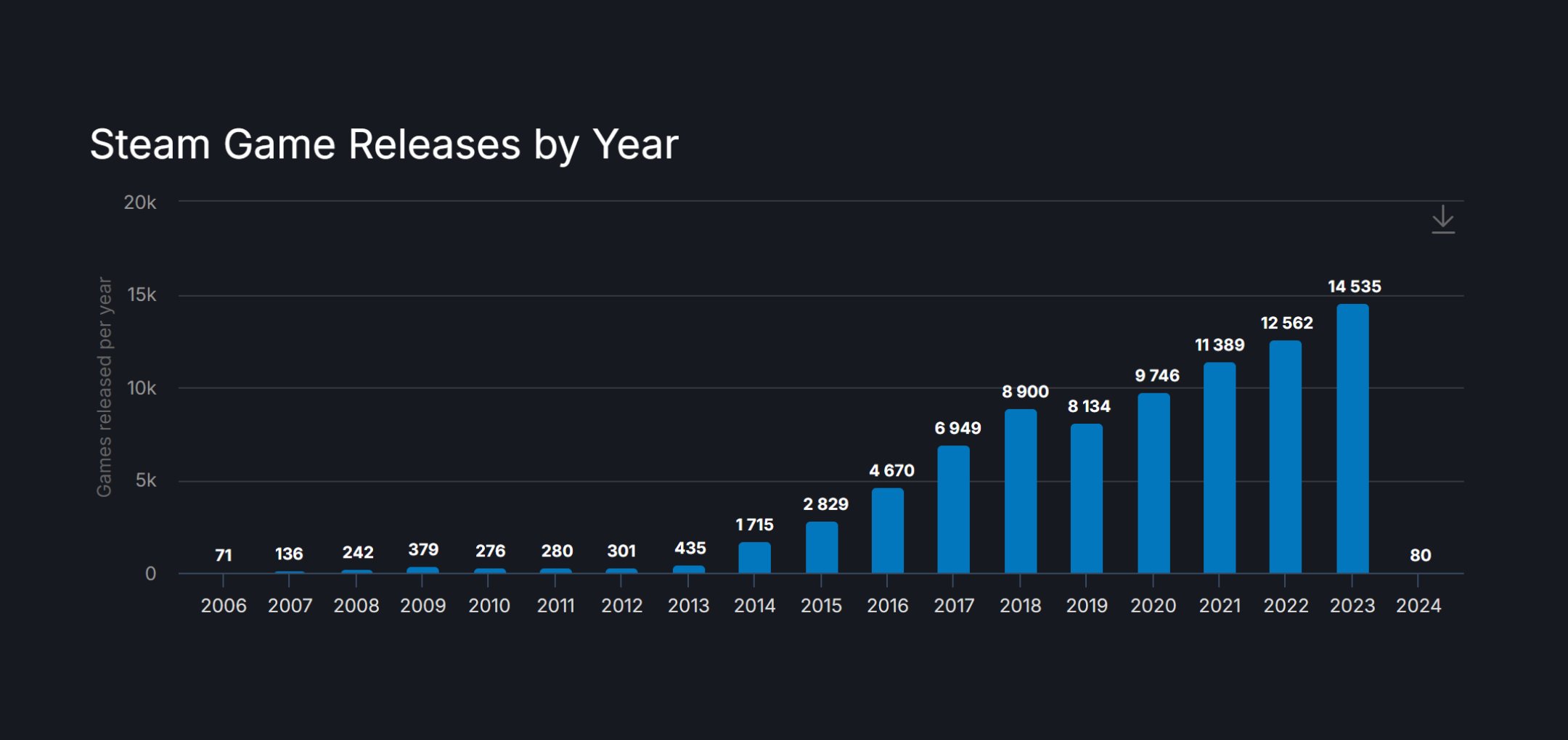Click the 2014 bar showing 1 715
Viewport: 1568px width, 740px height.
click(x=754, y=558)
